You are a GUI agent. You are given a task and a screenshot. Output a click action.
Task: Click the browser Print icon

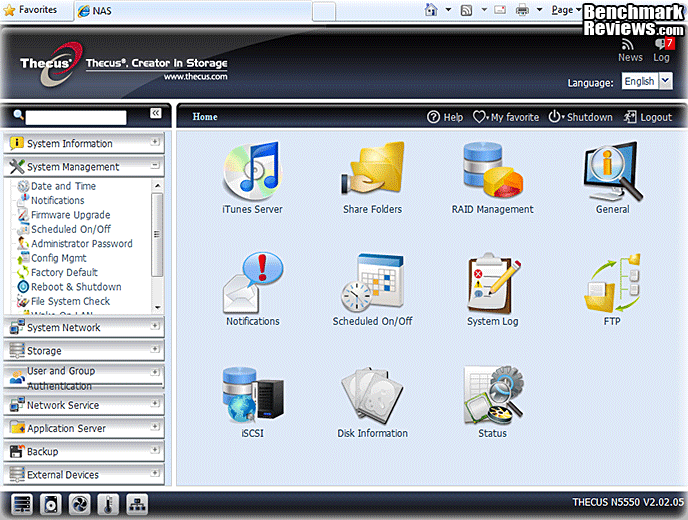coord(522,10)
